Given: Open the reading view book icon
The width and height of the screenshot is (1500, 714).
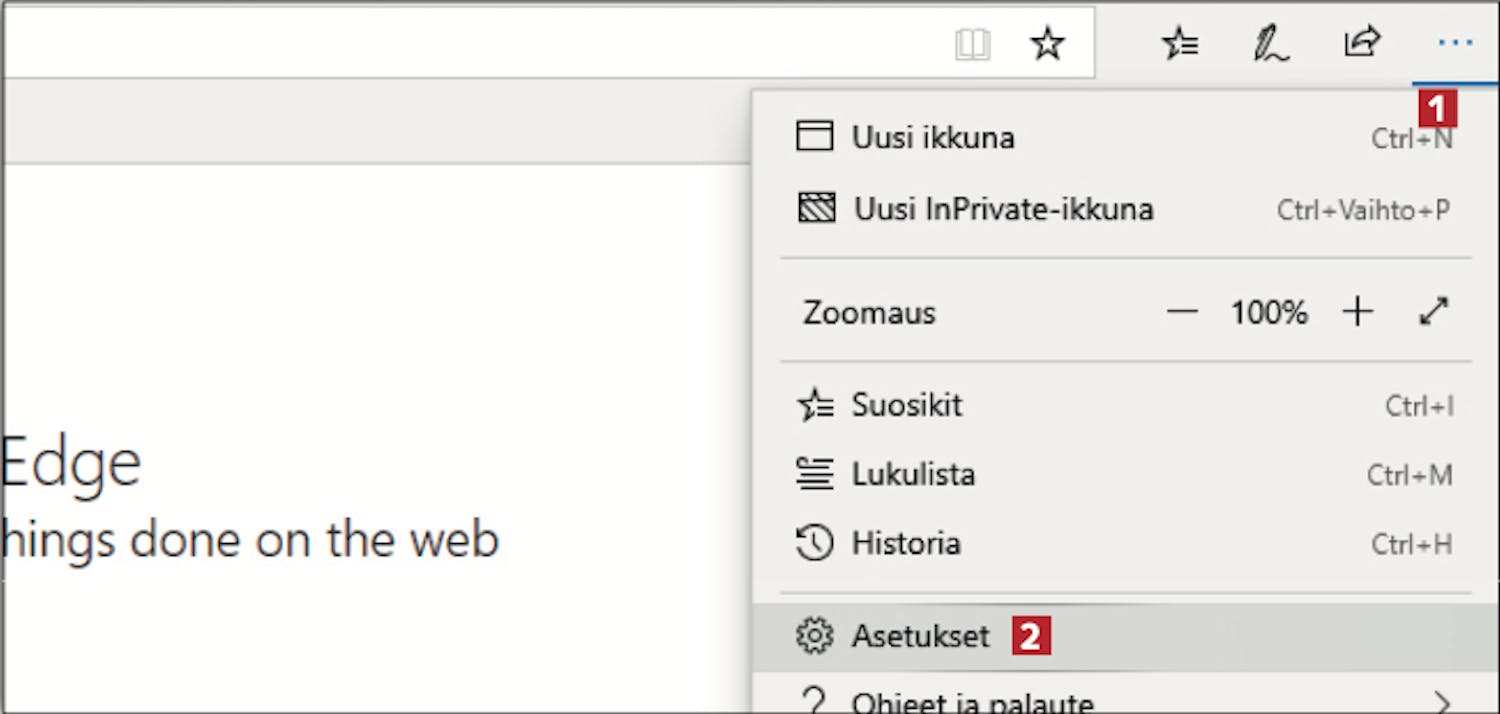Looking at the screenshot, I should click(x=972, y=45).
